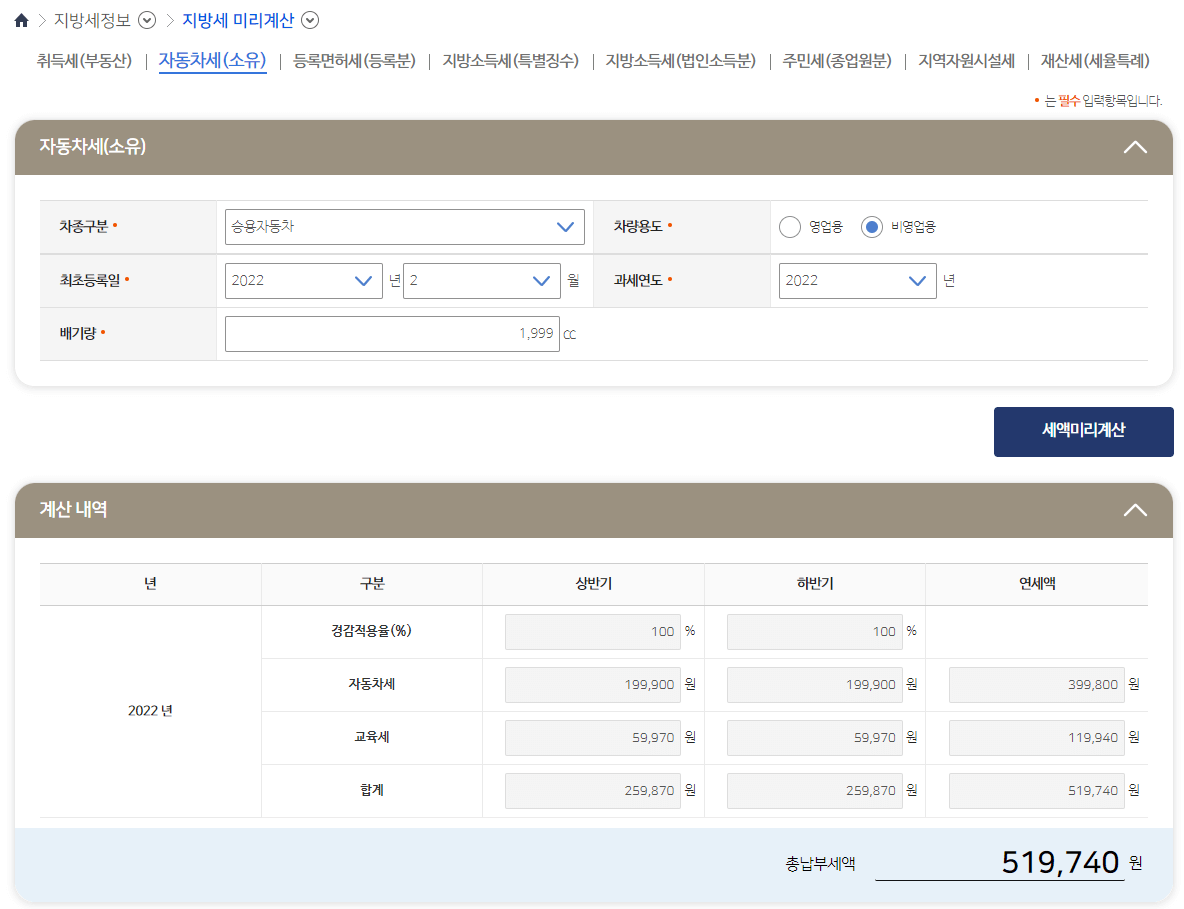Open the 최초등록일 month dropdown
The height and width of the screenshot is (909, 1184).
point(482,281)
